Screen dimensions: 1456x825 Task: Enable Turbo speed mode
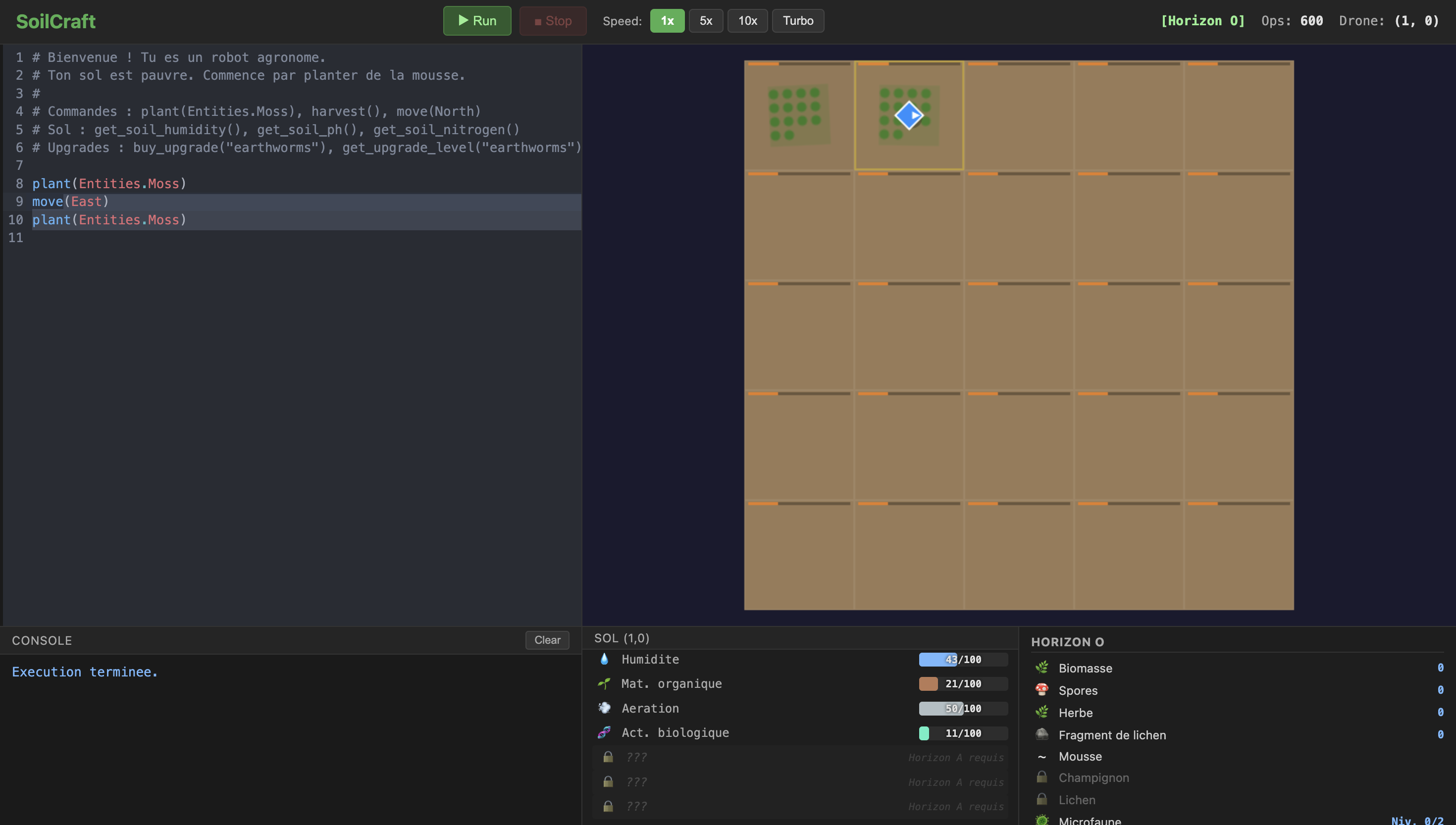pyautogui.click(x=798, y=21)
